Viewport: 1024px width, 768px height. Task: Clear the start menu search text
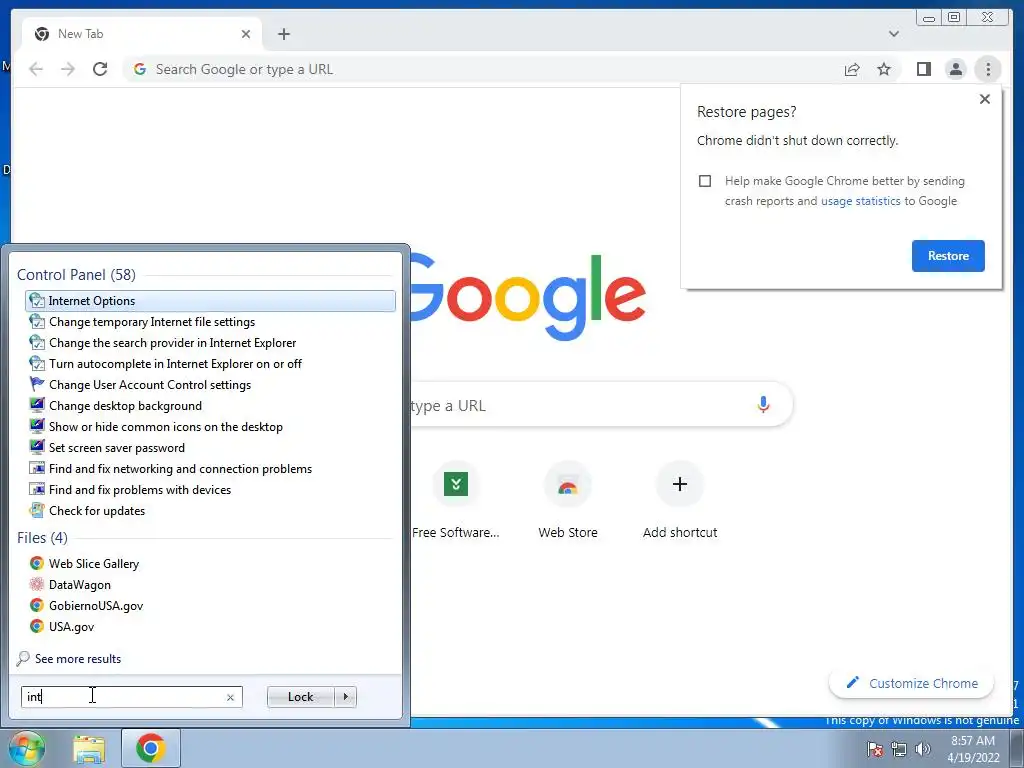point(230,697)
